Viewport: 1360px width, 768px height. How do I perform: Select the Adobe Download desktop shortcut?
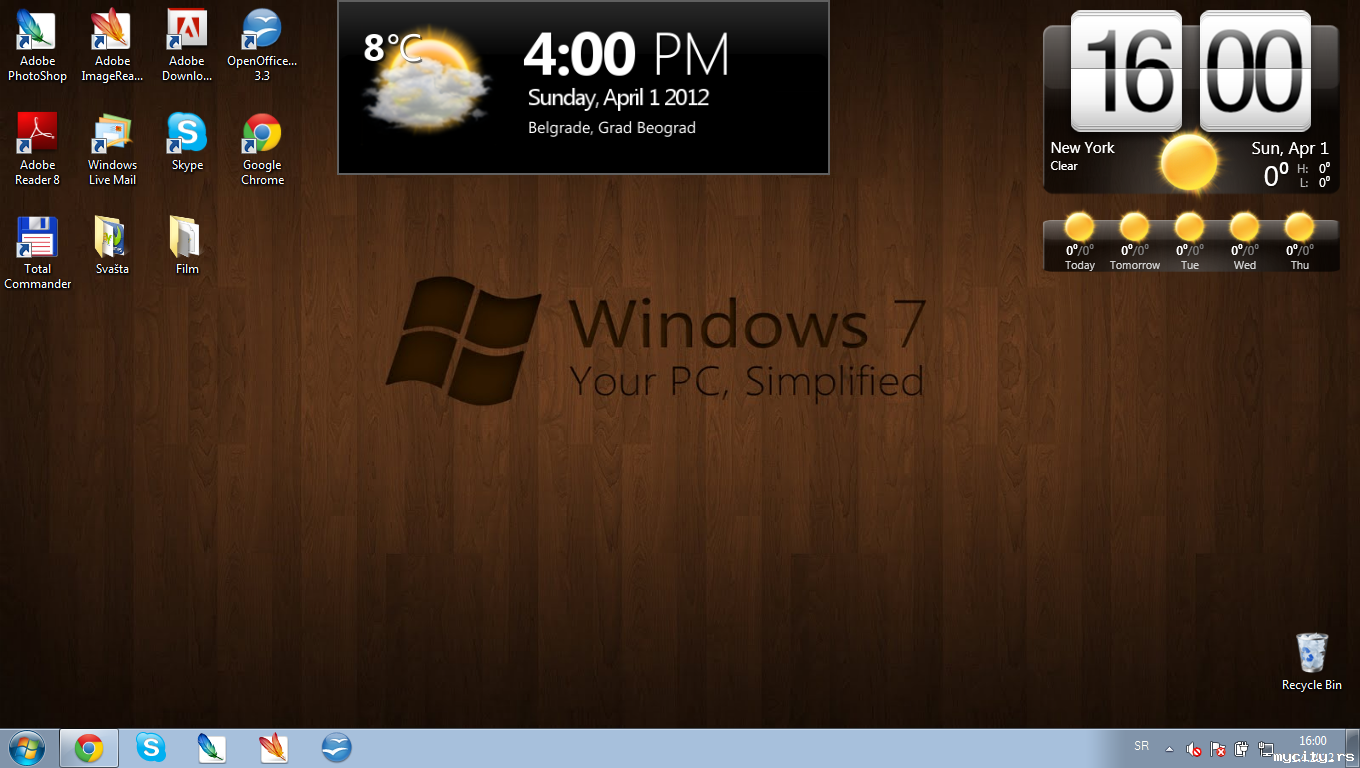(x=187, y=46)
